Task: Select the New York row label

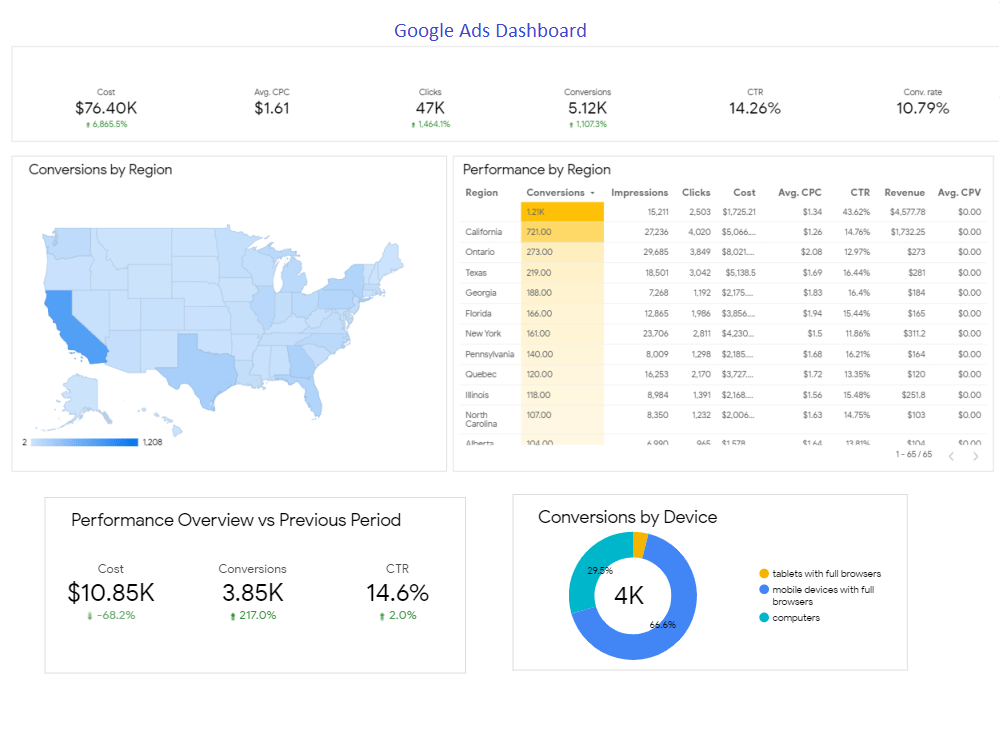Action: pyautogui.click(x=483, y=334)
